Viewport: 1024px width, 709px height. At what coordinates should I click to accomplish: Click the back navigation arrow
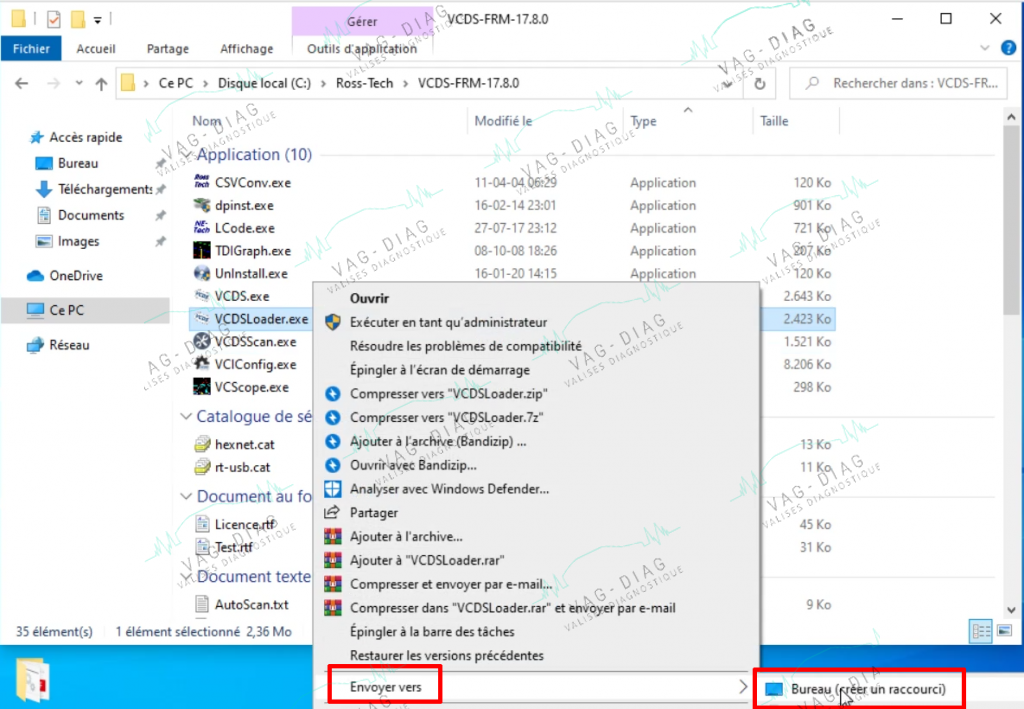point(22,84)
